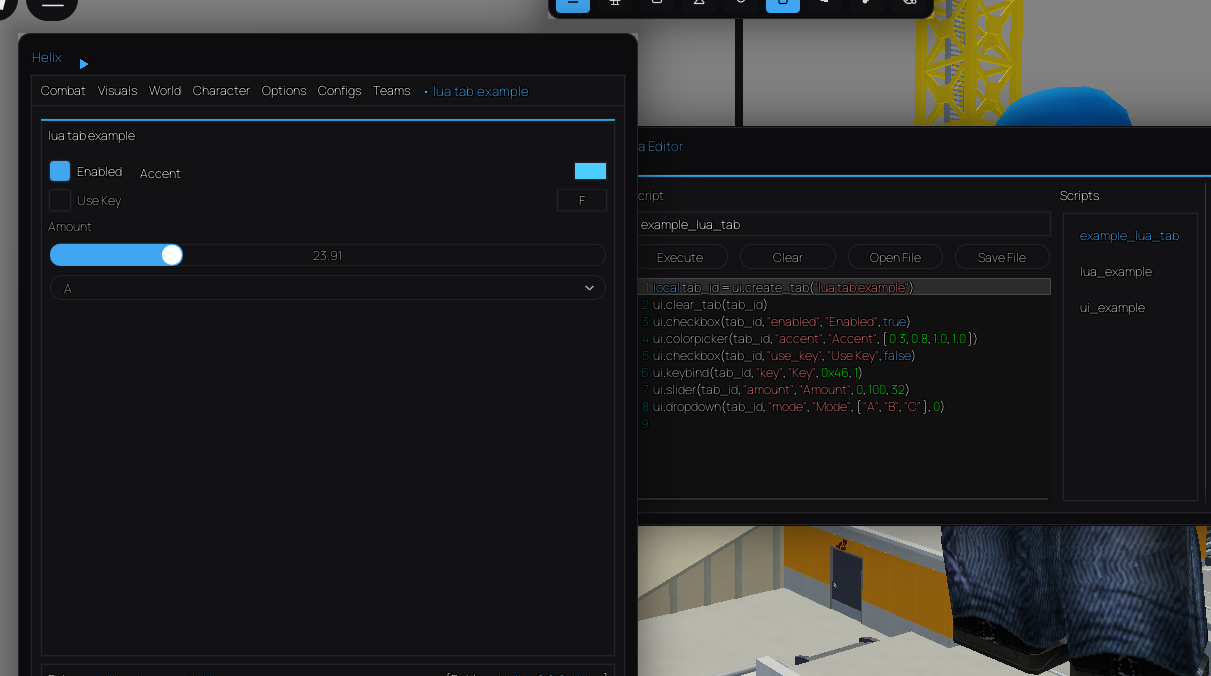Click the Helix window title
Viewport: 1211px width, 676px height.
46,57
